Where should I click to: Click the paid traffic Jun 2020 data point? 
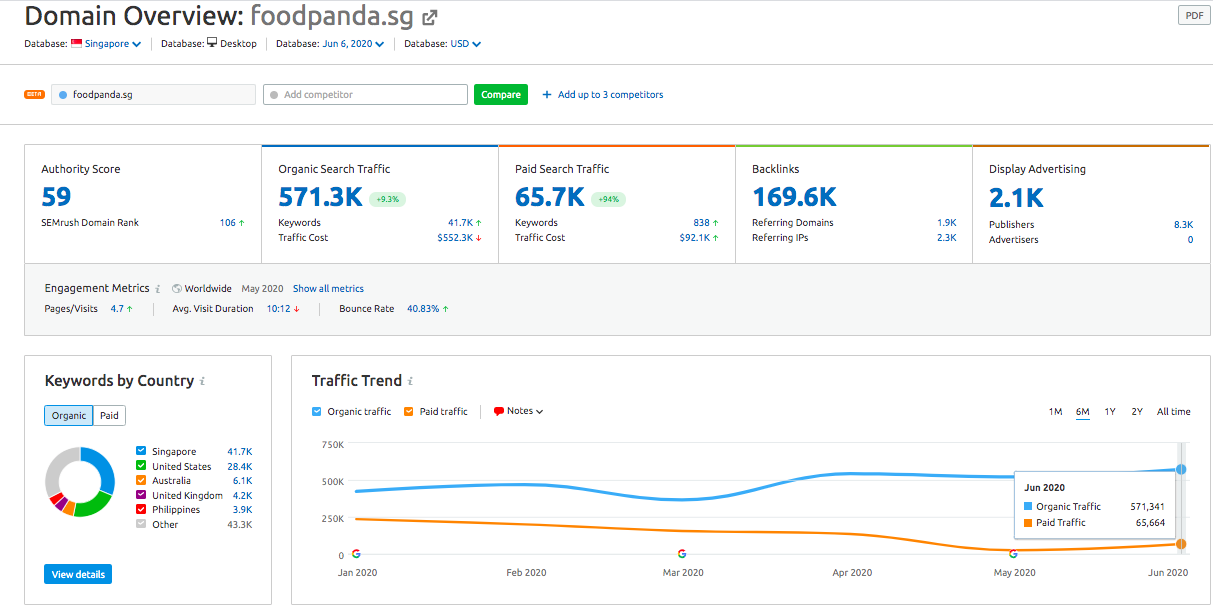(1181, 544)
